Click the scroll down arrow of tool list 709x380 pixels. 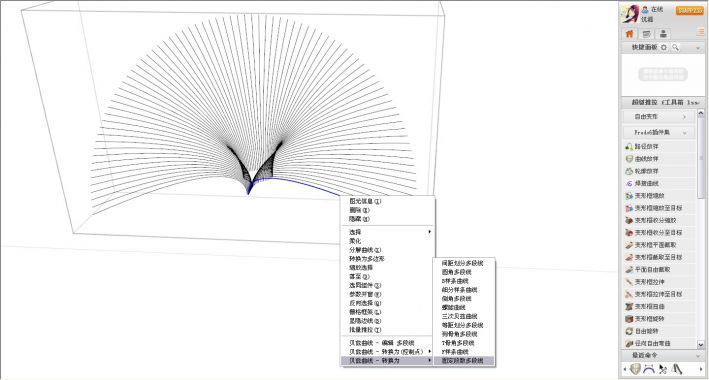point(701,345)
